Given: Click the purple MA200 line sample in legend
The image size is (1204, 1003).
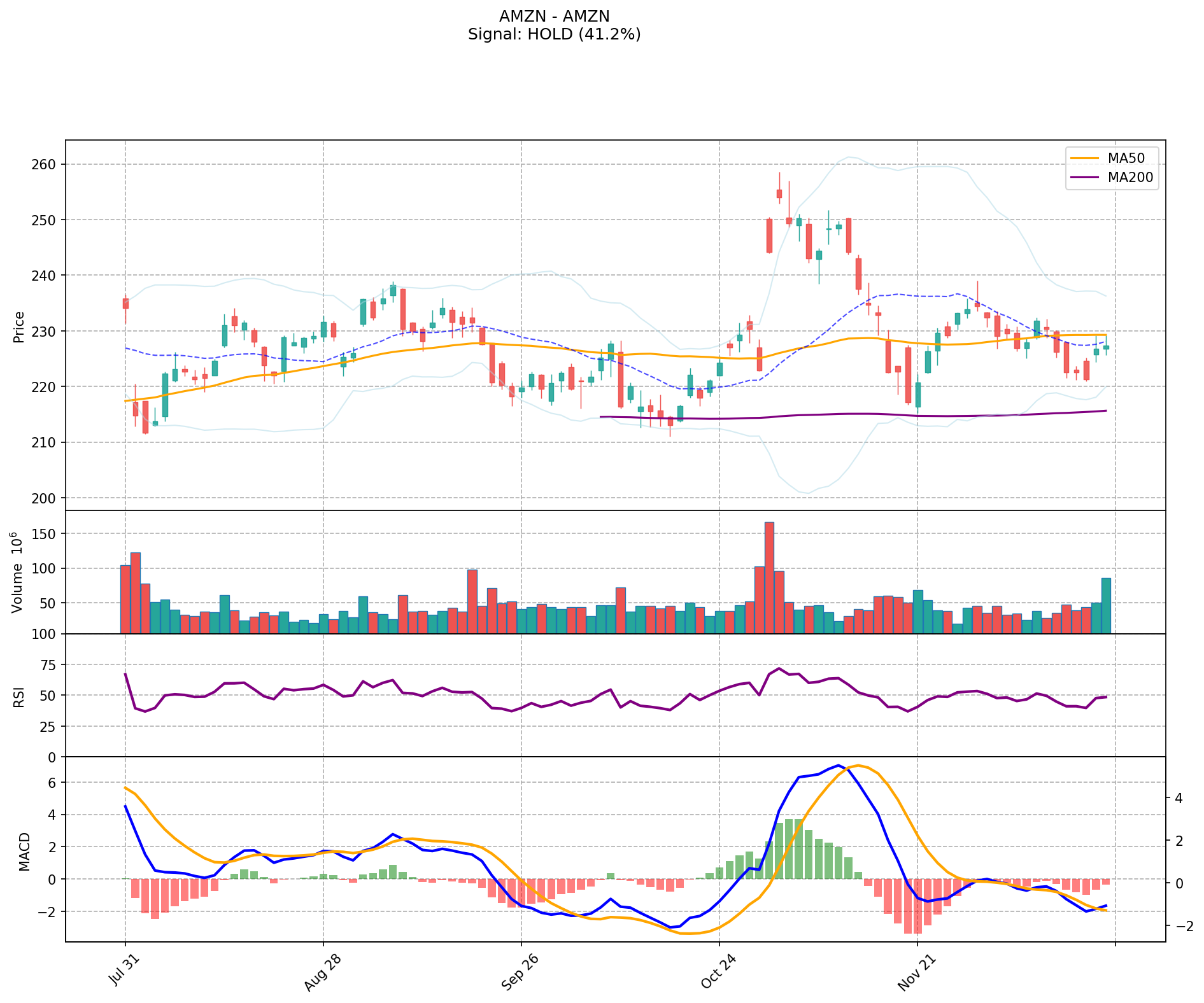Looking at the screenshot, I should click(x=1085, y=178).
